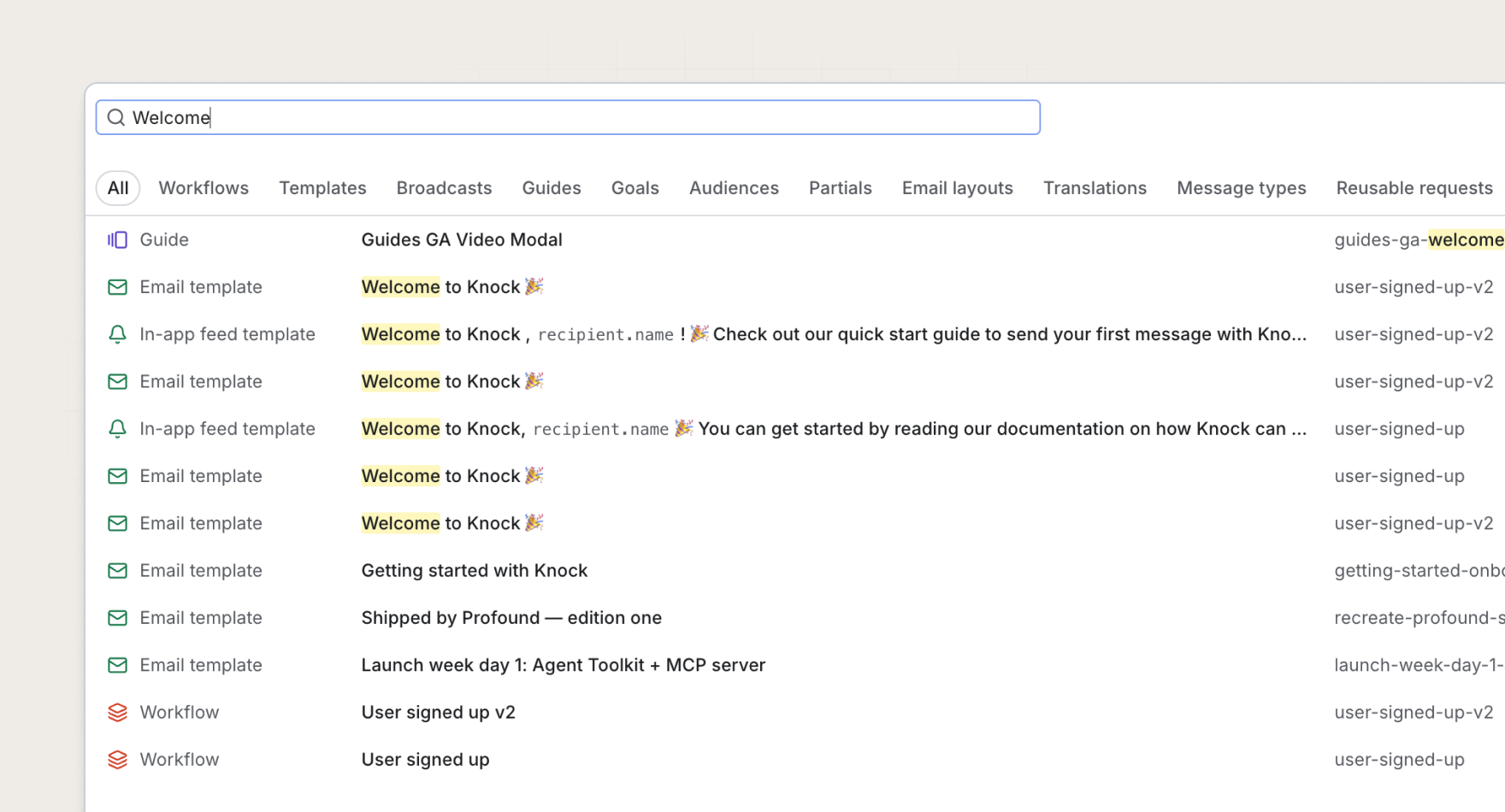1505x812 pixels.
Task: Switch to the Partials tab
Action: 841,188
